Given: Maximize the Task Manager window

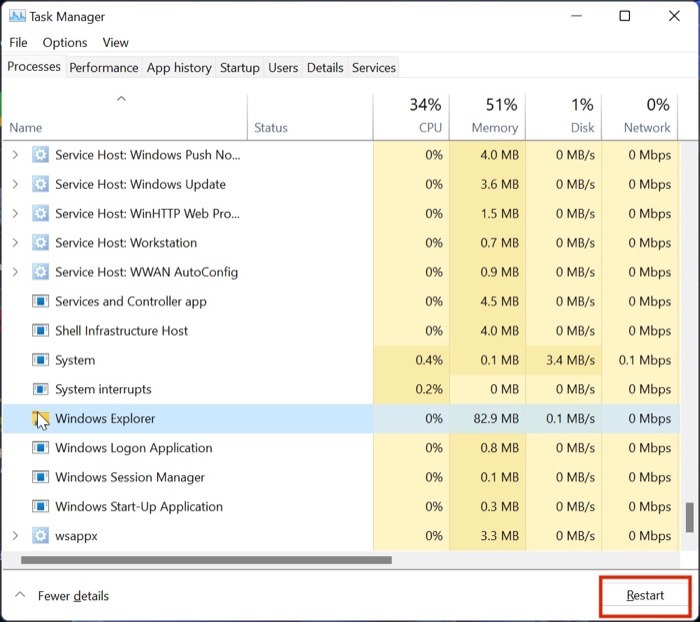Looking at the screenshot, I should coord(625,16).
